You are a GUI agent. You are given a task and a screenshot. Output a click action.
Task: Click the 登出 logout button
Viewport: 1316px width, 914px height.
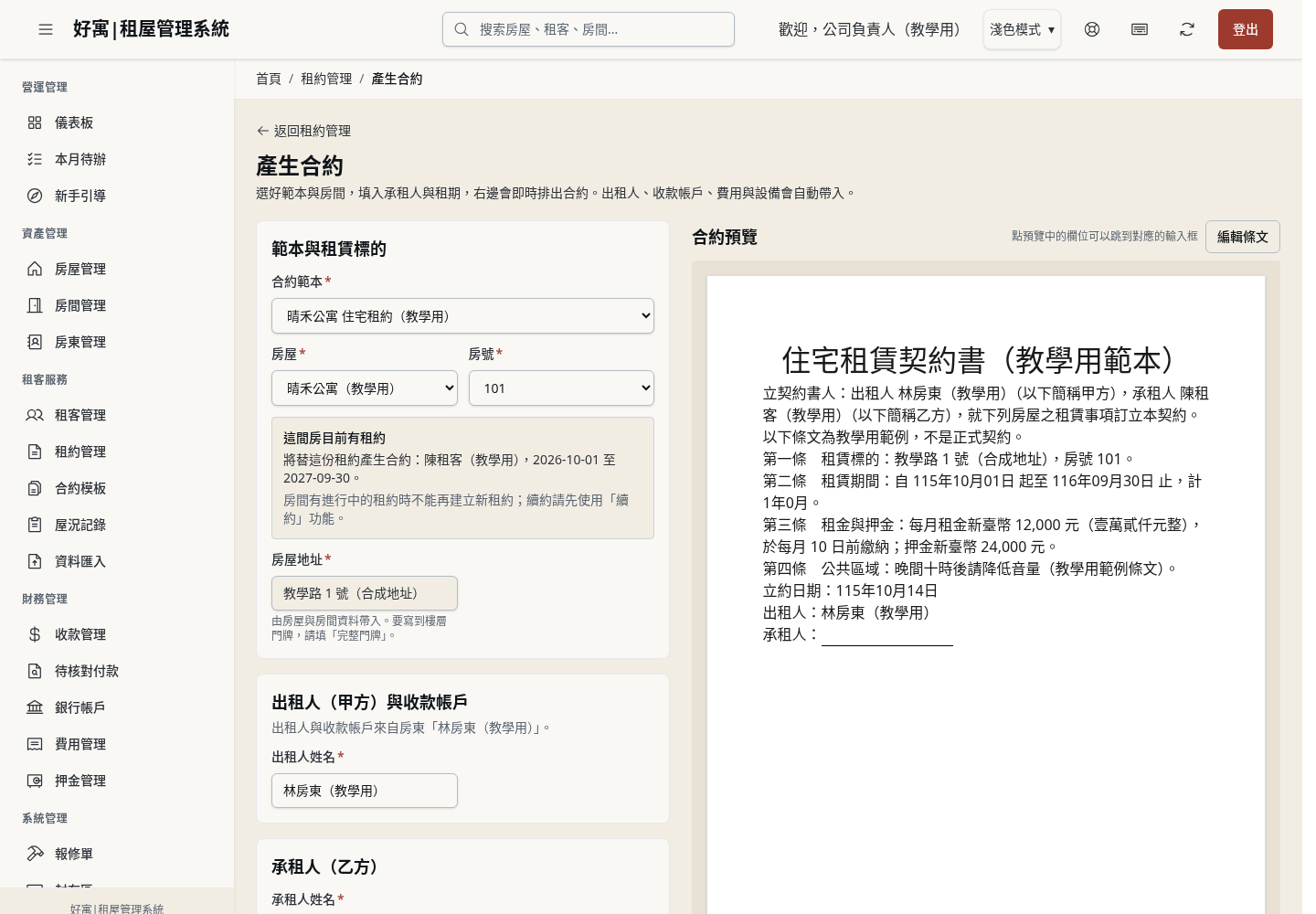(1245, 29)
